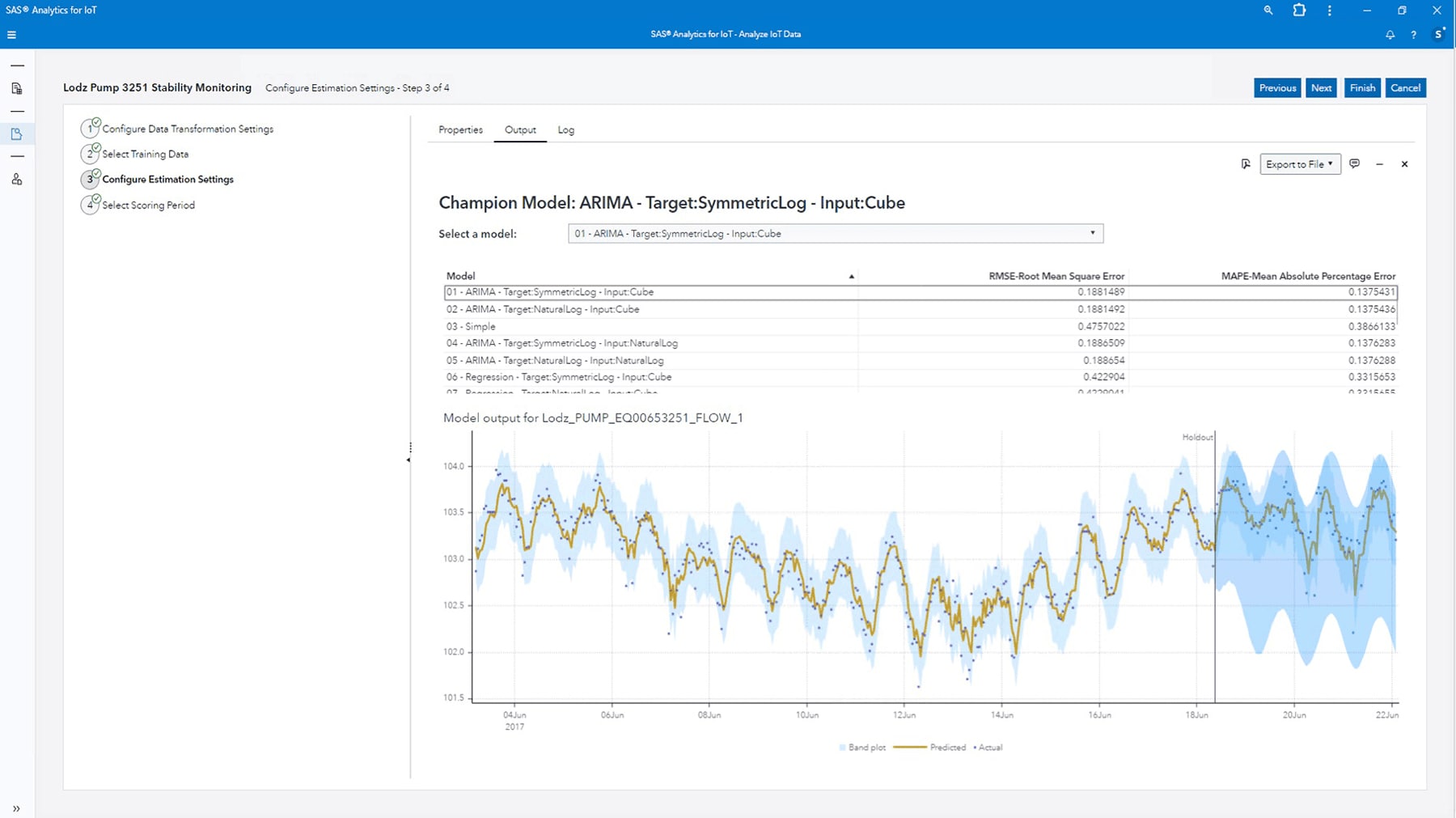
Task: Export the output as PDF
Action: (x=1246, y=163)
